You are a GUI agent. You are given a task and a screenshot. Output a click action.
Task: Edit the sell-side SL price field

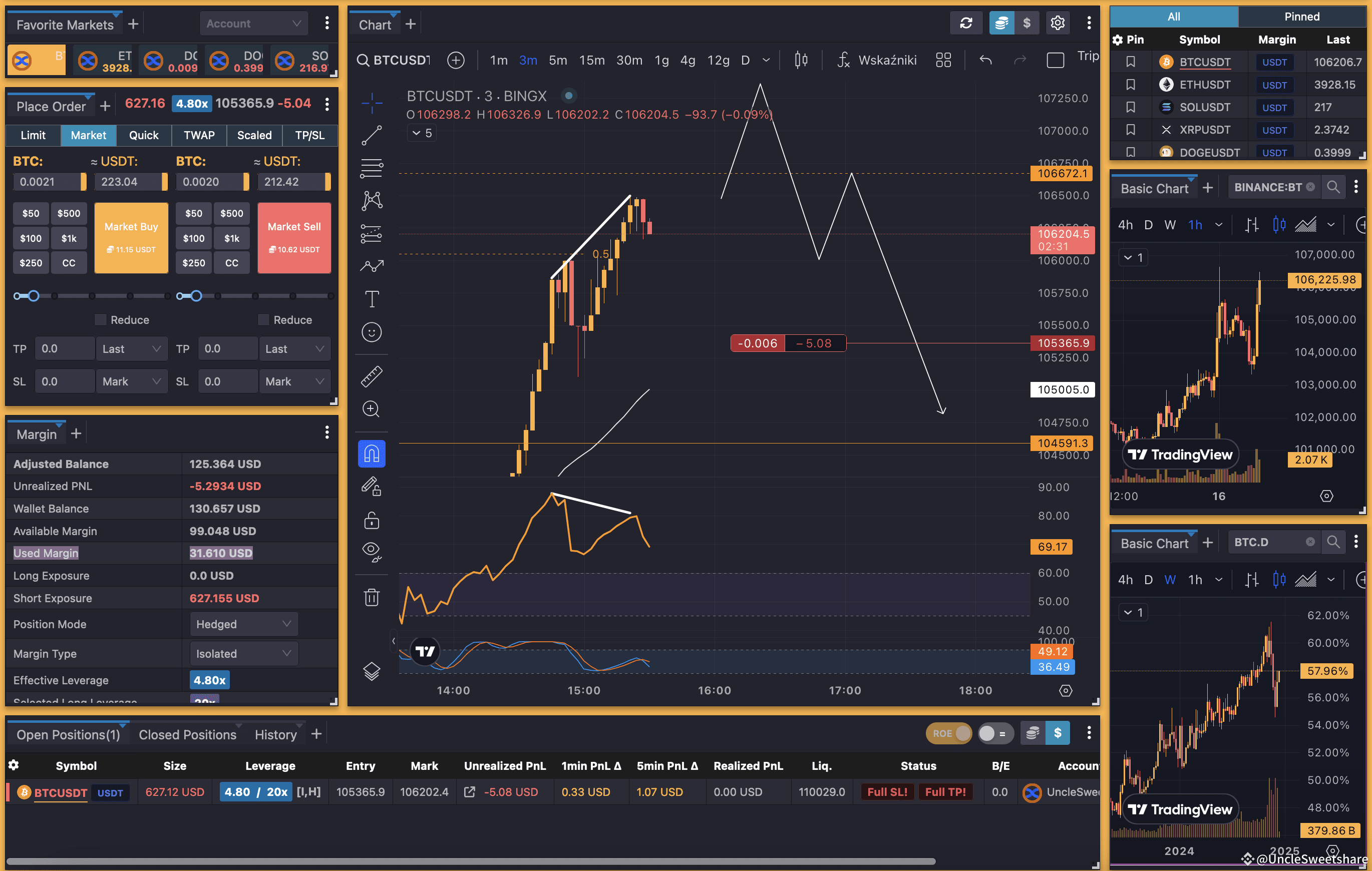228,381
